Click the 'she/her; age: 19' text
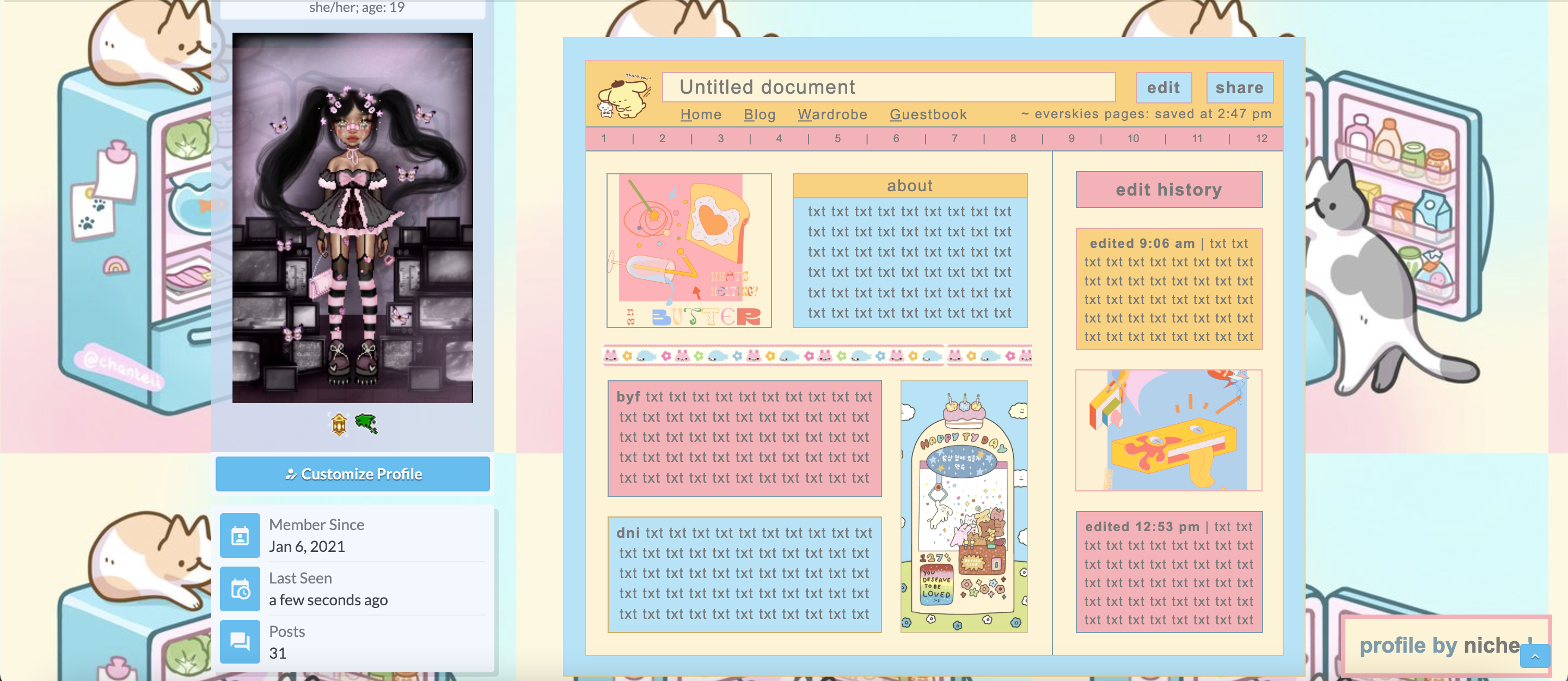Viewport: 1568px width, 681px height. [x=357, y=7]
